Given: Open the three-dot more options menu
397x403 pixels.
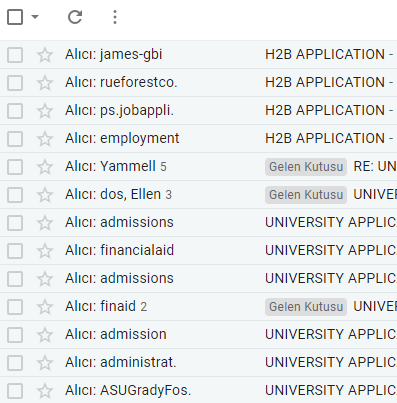Looking at the screenshot, I should (x=115, y=17).
